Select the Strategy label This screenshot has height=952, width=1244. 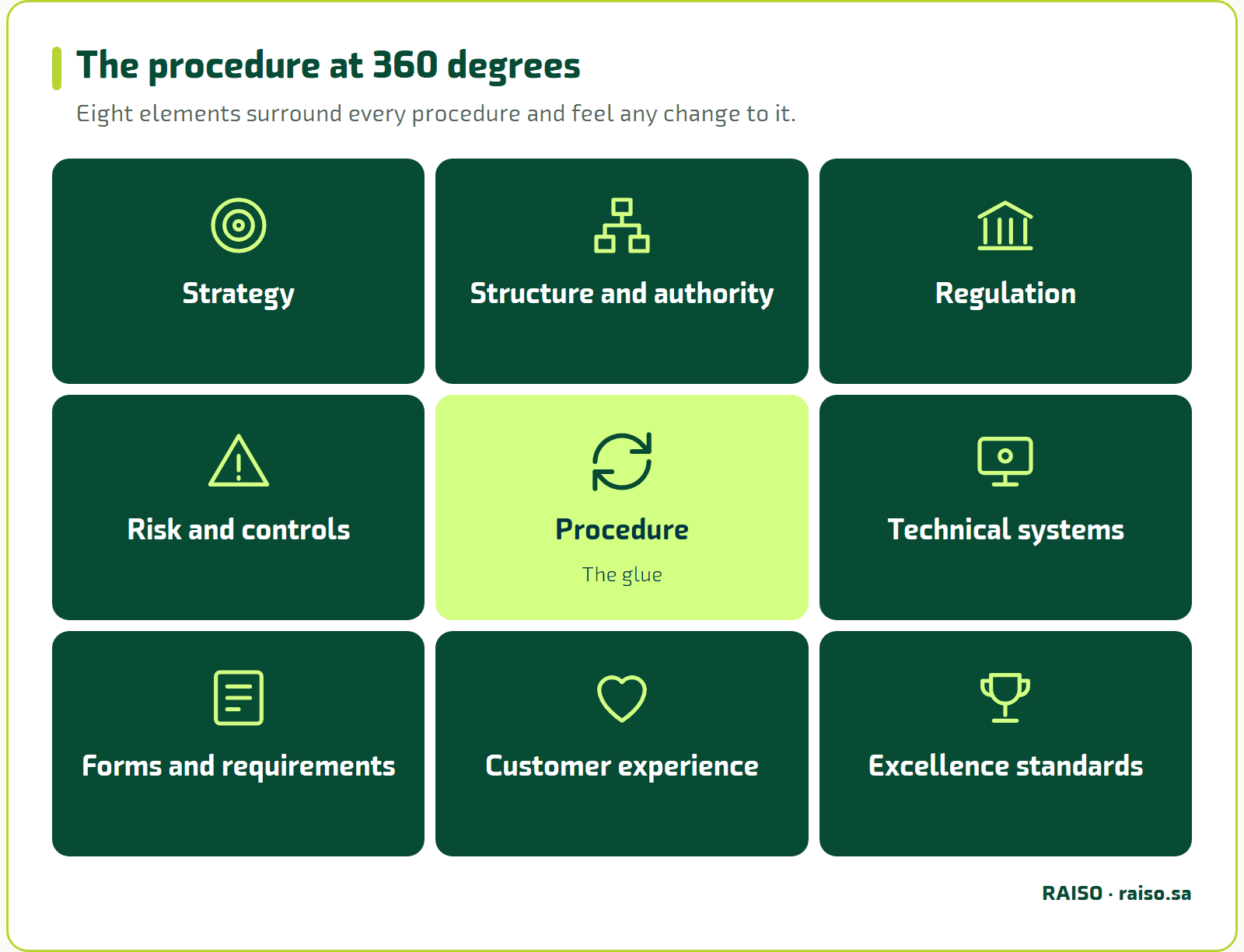click(239, 294)
